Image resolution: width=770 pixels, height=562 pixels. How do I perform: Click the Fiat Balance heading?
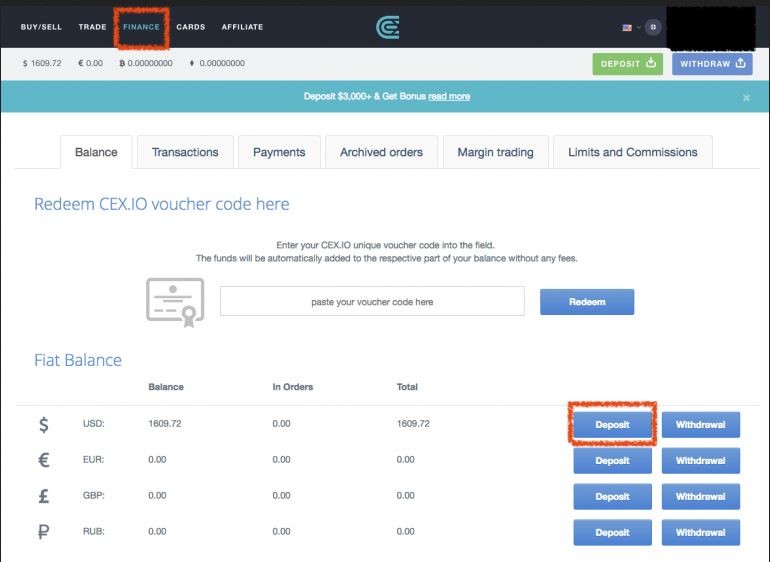[78, 360]
